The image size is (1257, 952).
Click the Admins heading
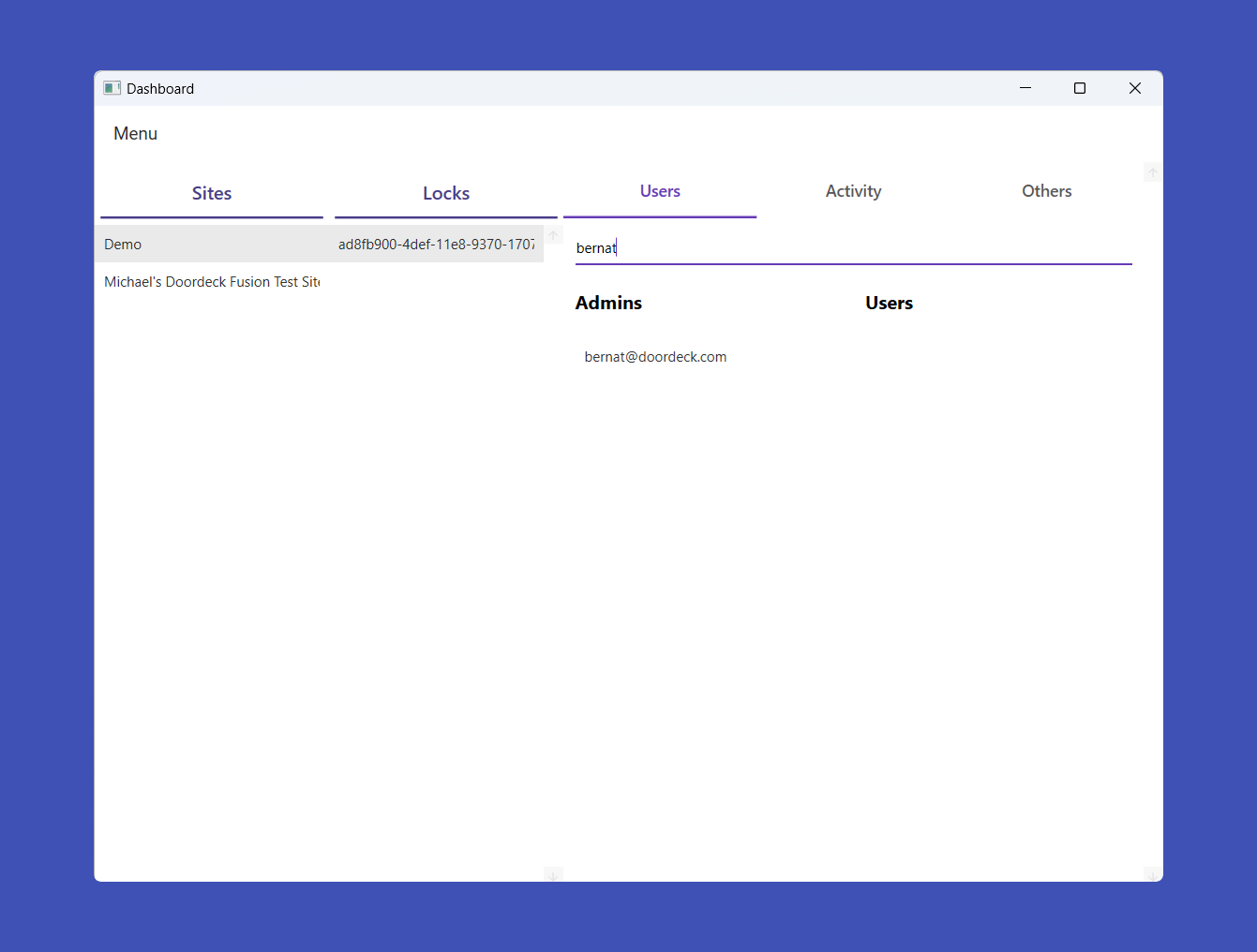(x=608, y=303)
